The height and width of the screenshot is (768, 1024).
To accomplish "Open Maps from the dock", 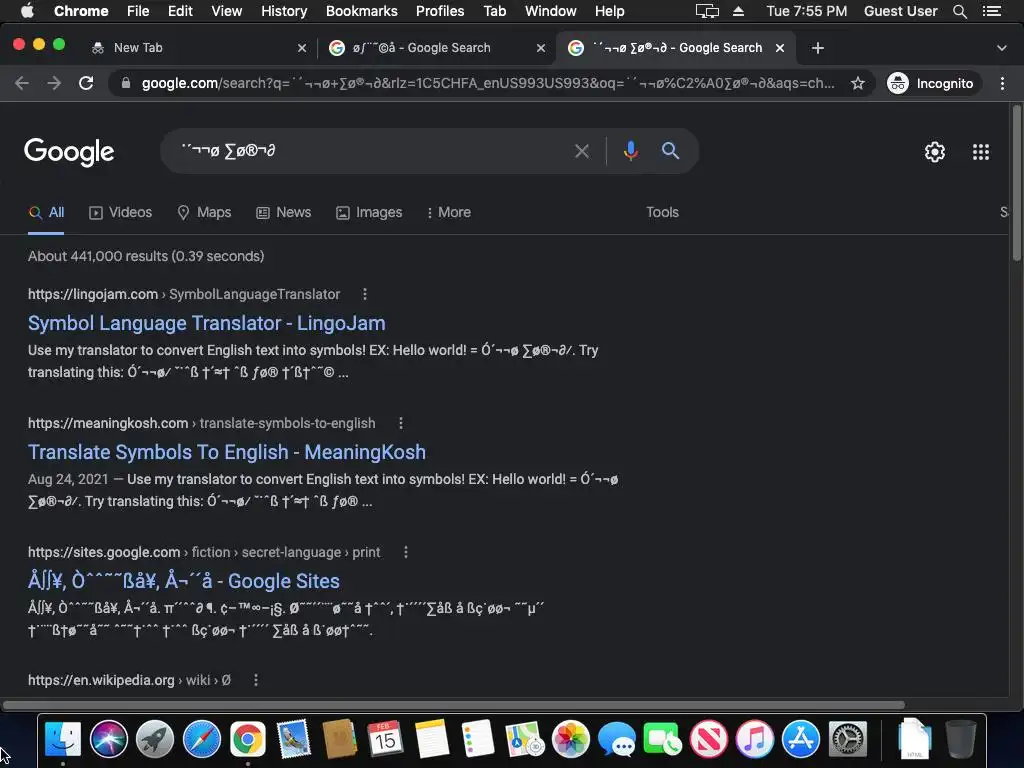I will [524, 740].
